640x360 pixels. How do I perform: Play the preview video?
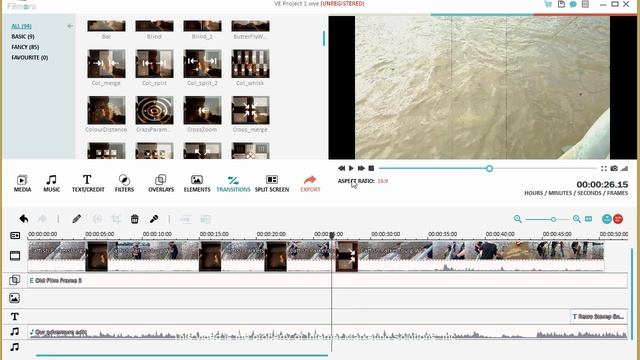[351, 168]
